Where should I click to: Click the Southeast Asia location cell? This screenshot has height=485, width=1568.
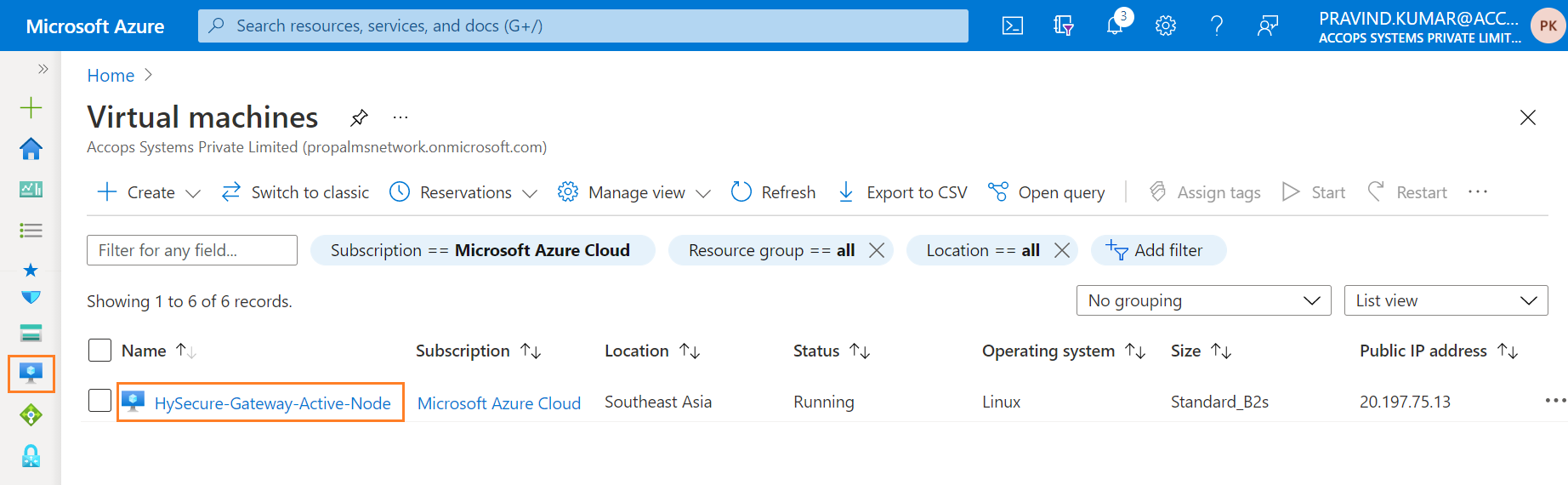pyautogui.click(x=658, y=402)
